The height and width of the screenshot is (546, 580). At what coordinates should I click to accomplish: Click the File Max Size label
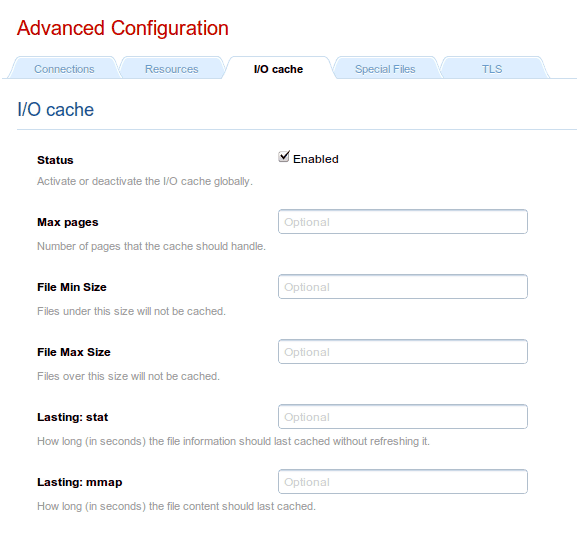click(x=74, y=352)
